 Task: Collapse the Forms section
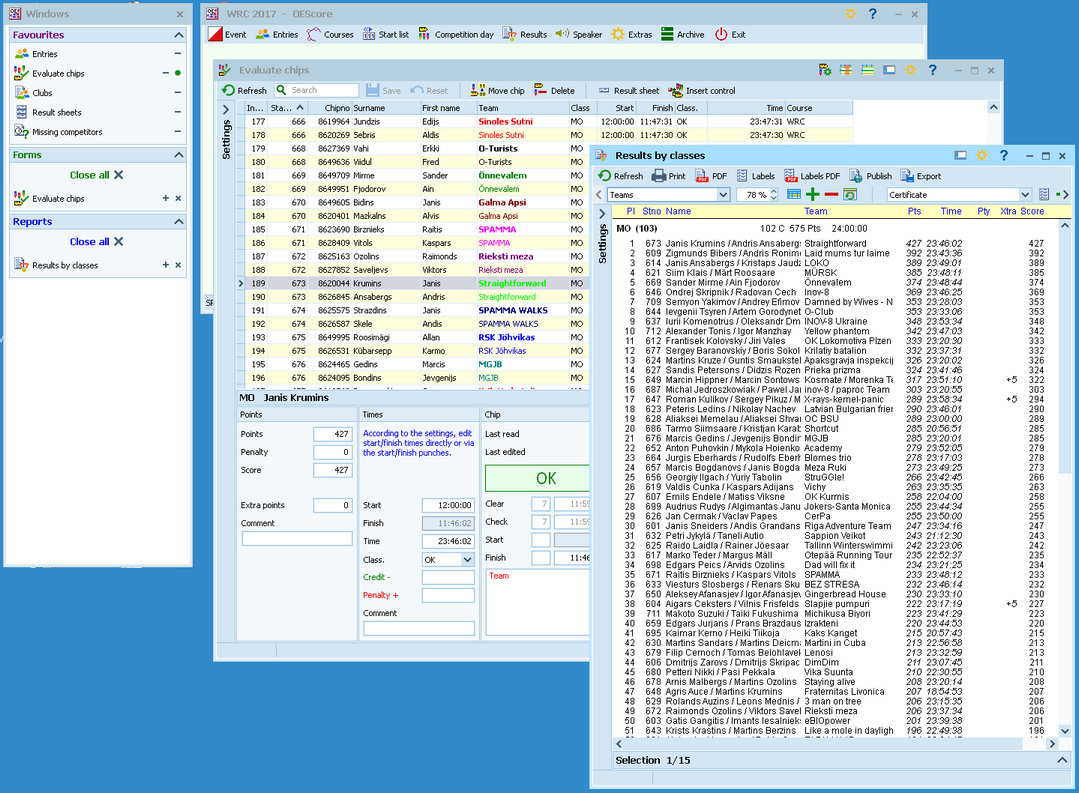pos(179,155)
